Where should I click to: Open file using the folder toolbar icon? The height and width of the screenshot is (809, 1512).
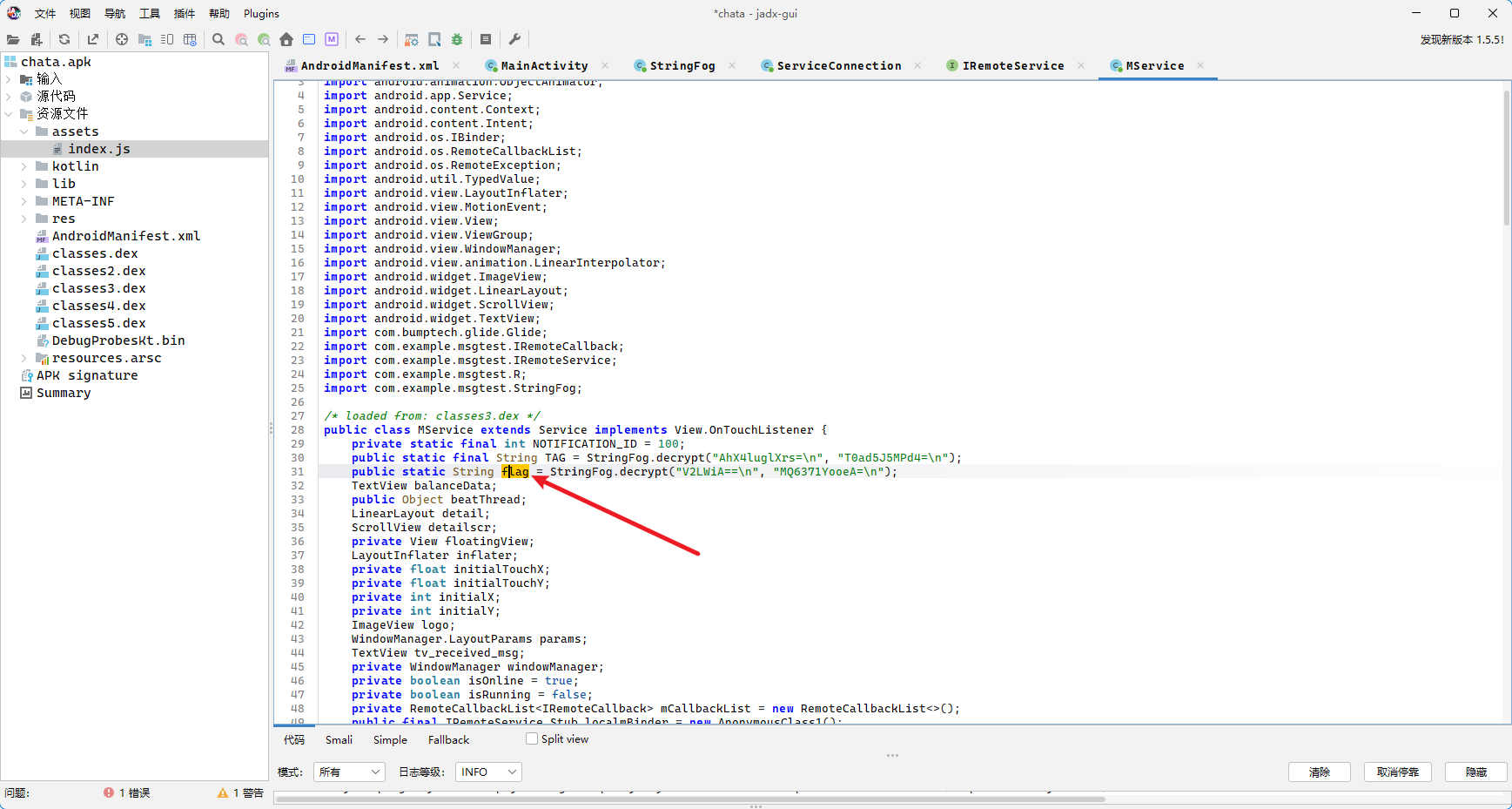click(x=13, y=39)
